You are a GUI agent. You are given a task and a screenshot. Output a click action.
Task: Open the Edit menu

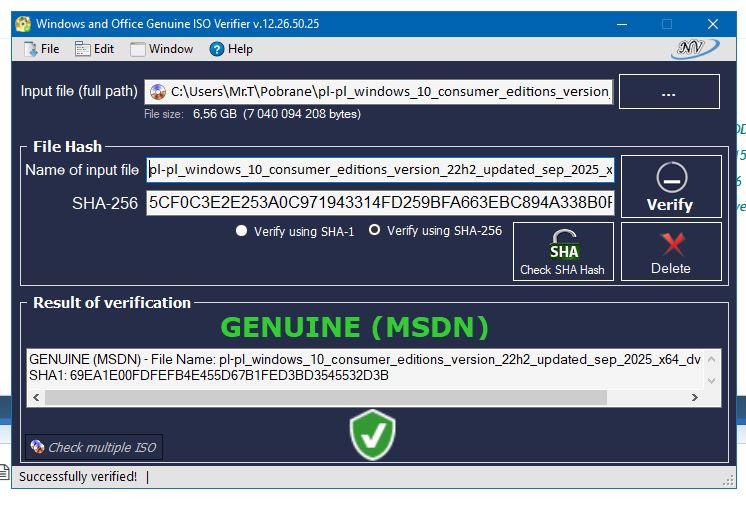pyautogui.click(x=95, y=49)
